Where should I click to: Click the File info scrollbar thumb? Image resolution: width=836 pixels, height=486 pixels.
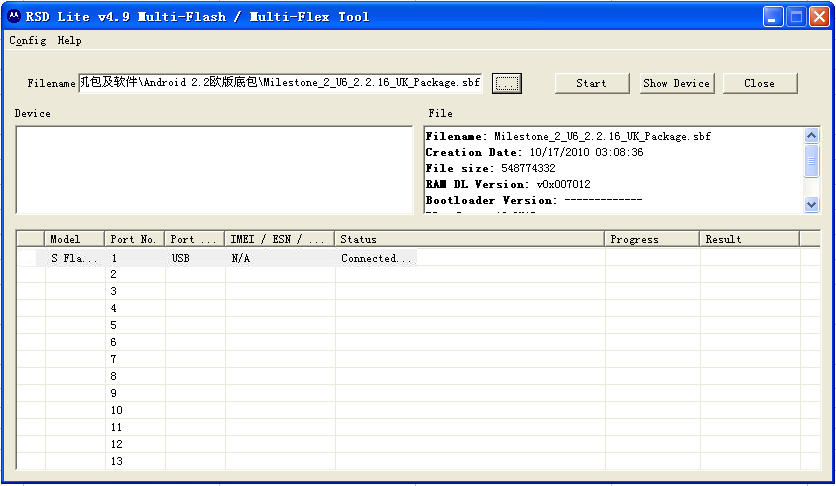[811, 160]
